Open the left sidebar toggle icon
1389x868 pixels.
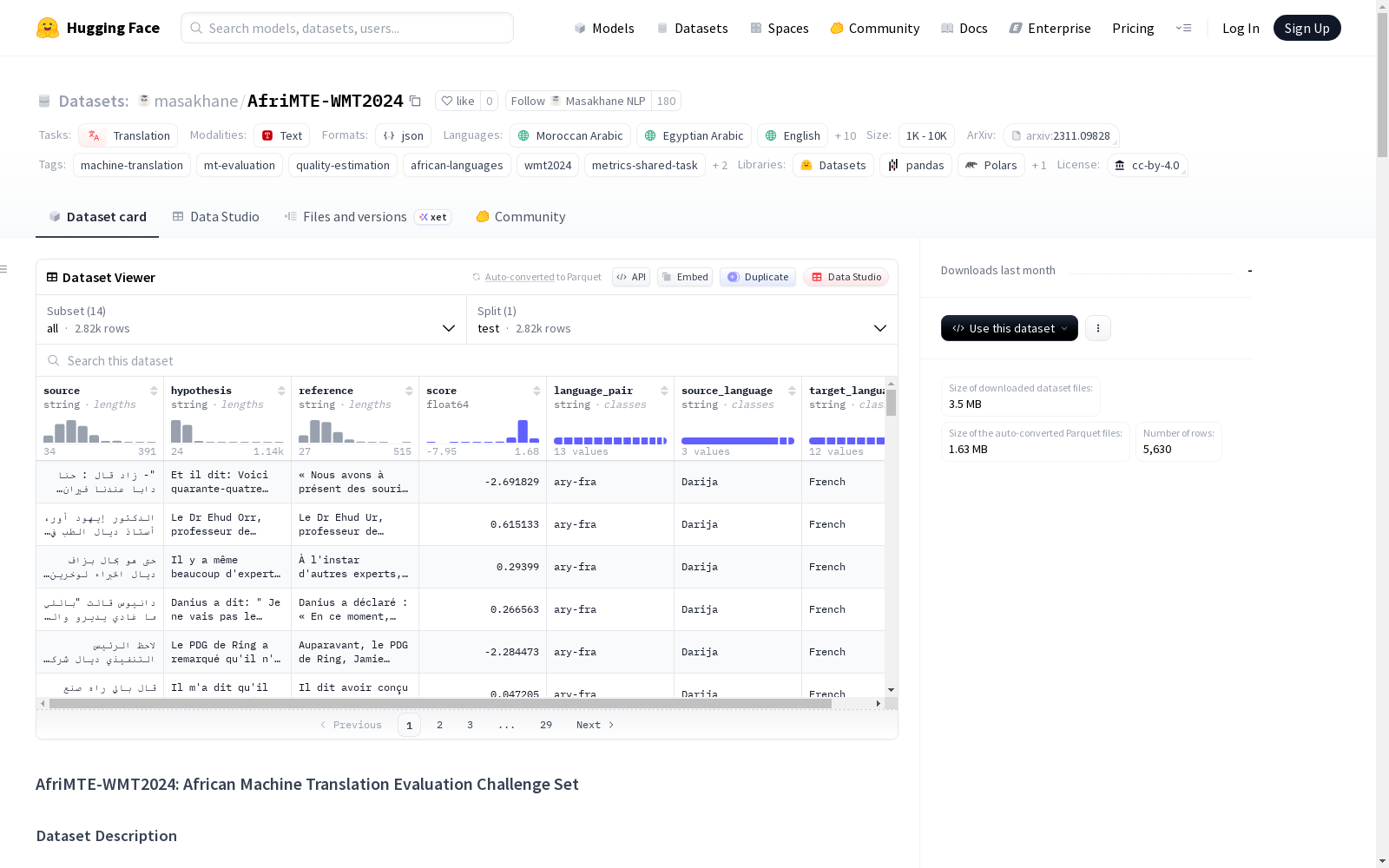tap(3, 269)
